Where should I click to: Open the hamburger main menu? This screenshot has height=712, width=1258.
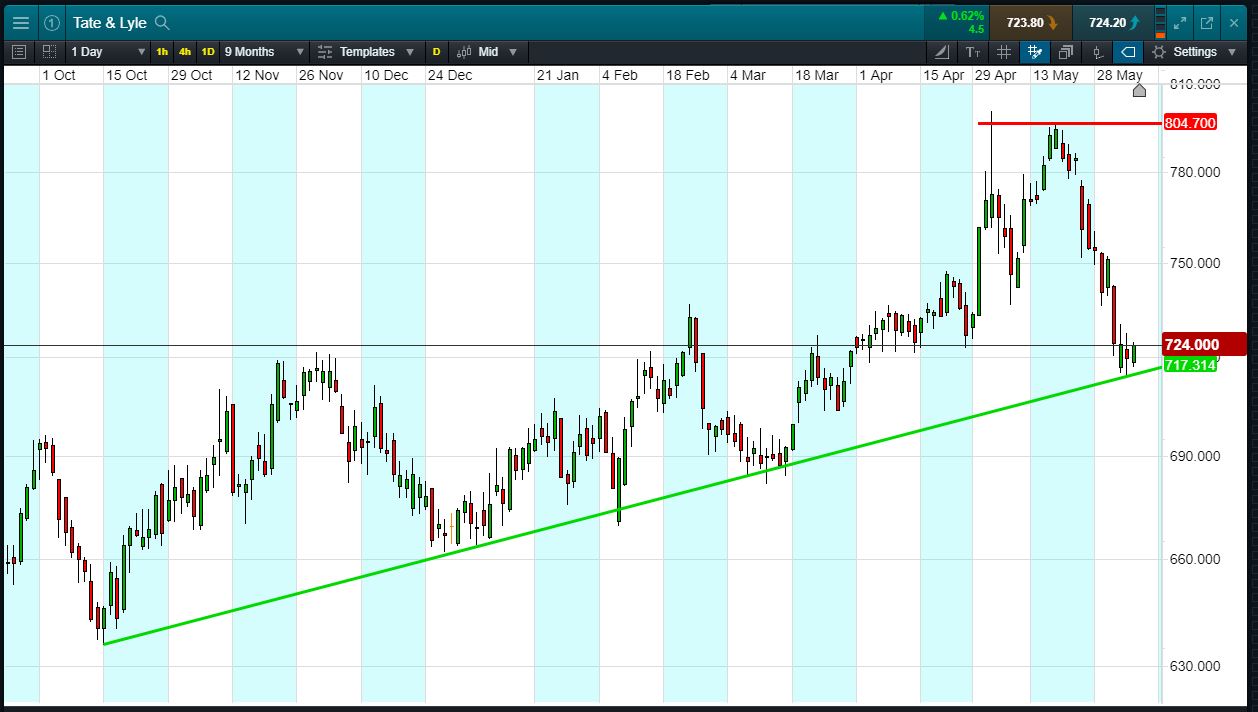[21, 22]
